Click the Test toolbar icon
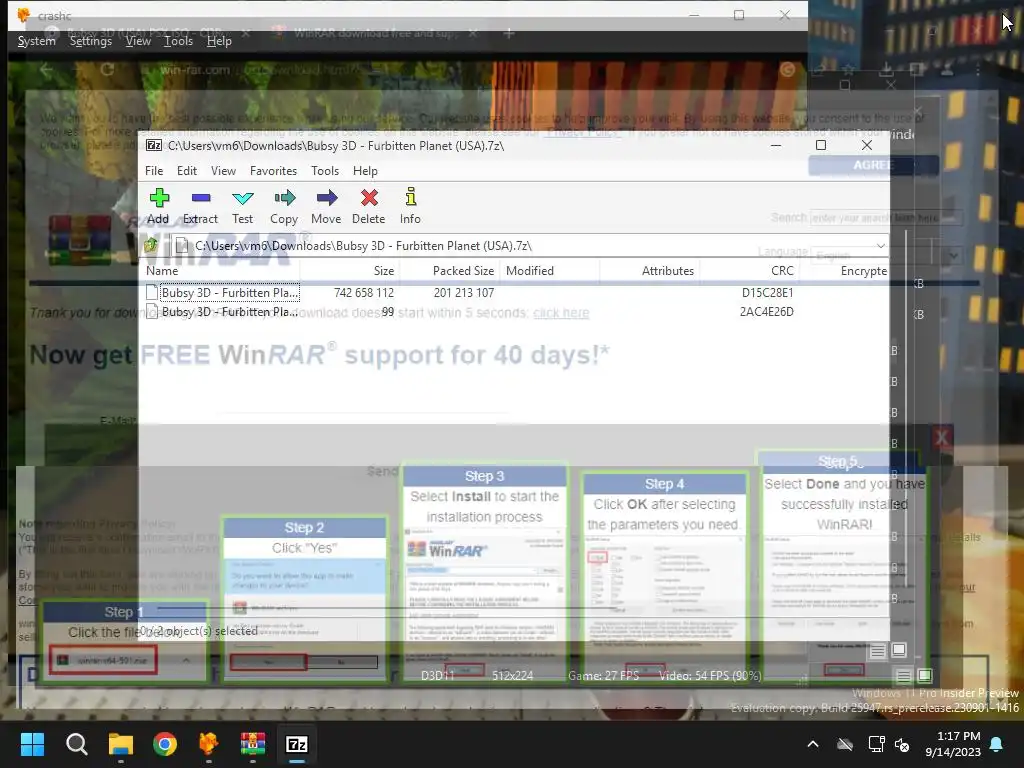 point(242,198)
